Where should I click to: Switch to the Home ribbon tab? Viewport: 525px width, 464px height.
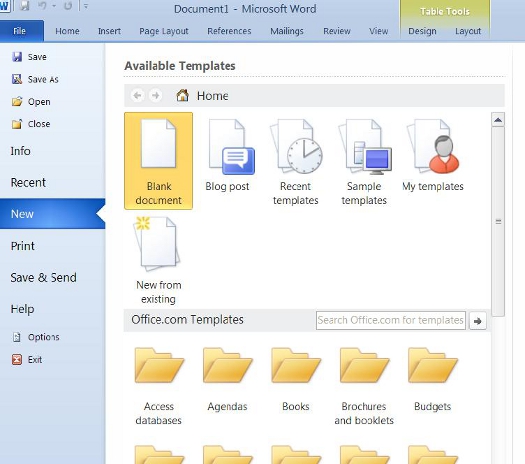pyautogui.click(x=67, y=31)
